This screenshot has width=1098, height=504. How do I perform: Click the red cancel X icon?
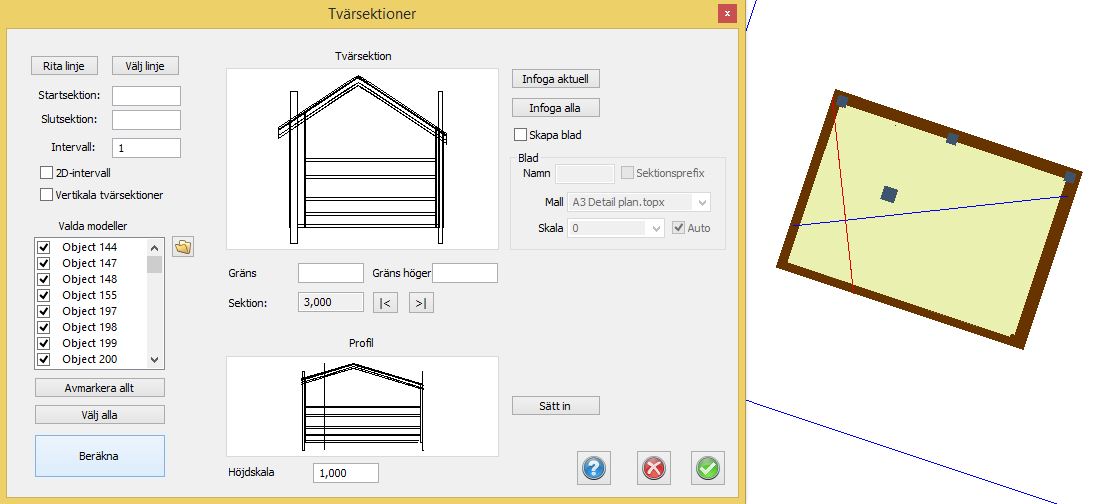[653, 467]
